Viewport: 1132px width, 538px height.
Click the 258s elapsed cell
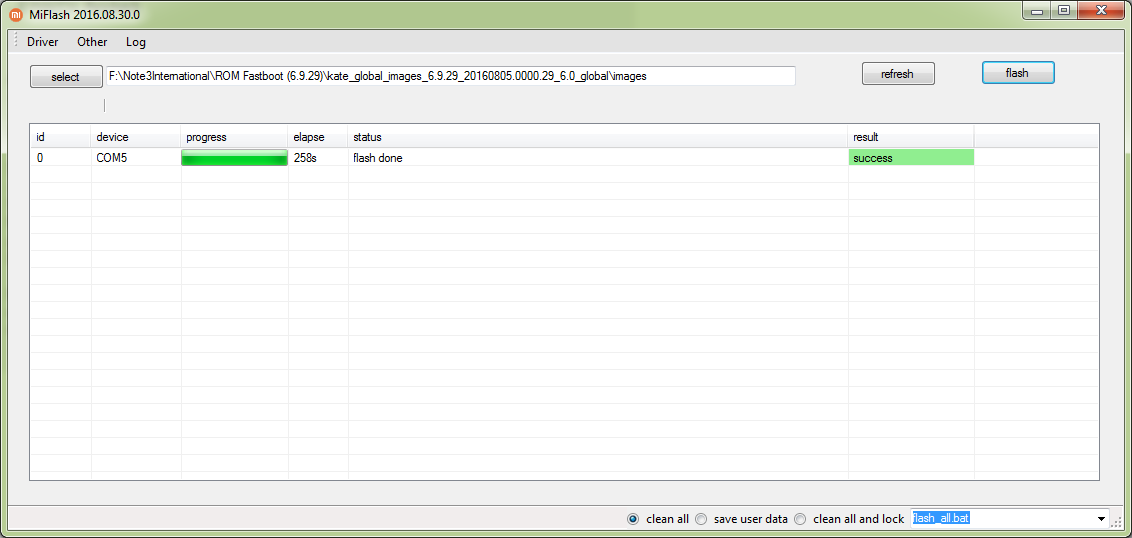click(x=318, y=158)
